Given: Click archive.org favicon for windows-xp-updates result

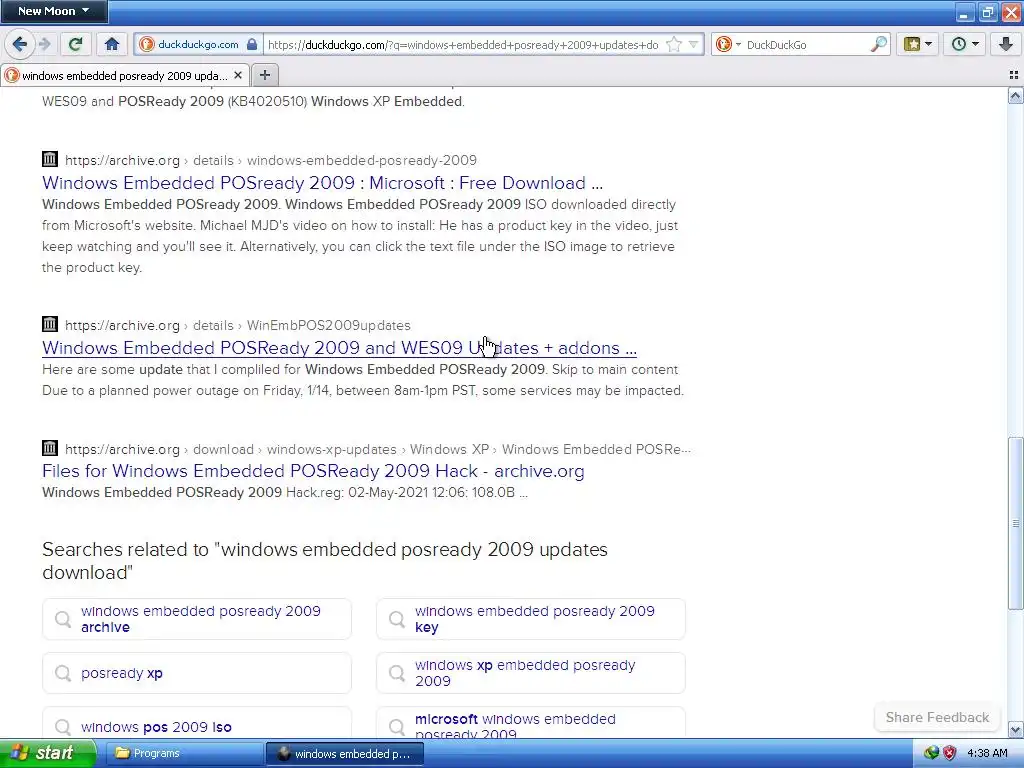Looking at the screenshot, I should point(50,448).
